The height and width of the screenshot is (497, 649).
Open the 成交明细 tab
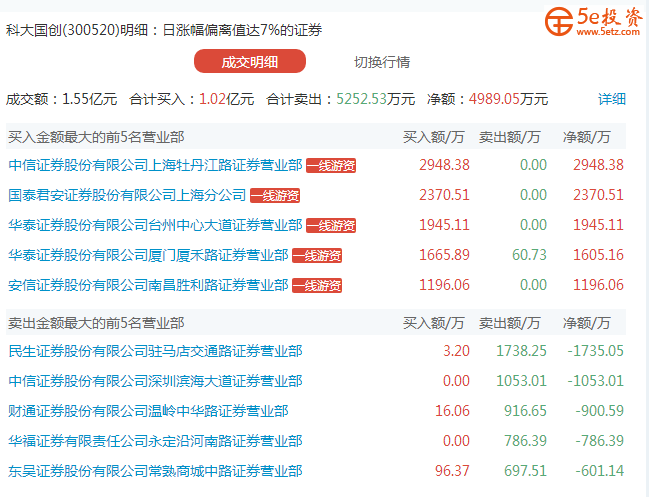[x=250, y=62]
